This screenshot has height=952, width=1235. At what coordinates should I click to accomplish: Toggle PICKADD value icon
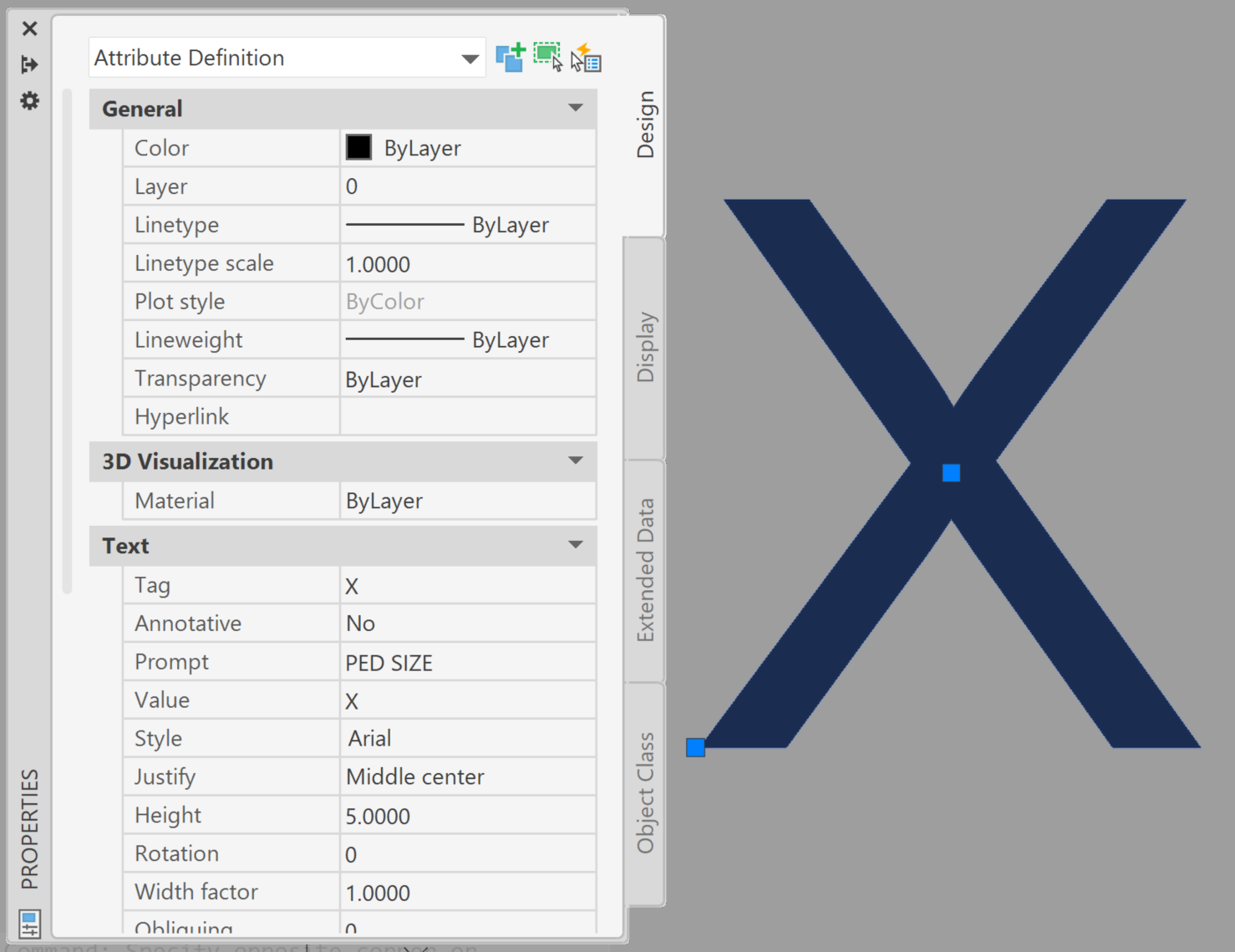511,58
